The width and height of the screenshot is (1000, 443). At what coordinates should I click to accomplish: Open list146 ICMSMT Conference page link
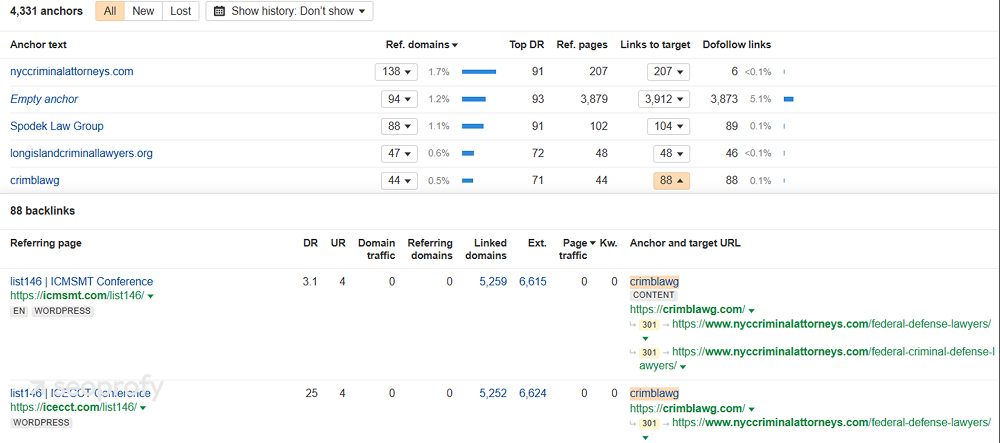[82, 281]
